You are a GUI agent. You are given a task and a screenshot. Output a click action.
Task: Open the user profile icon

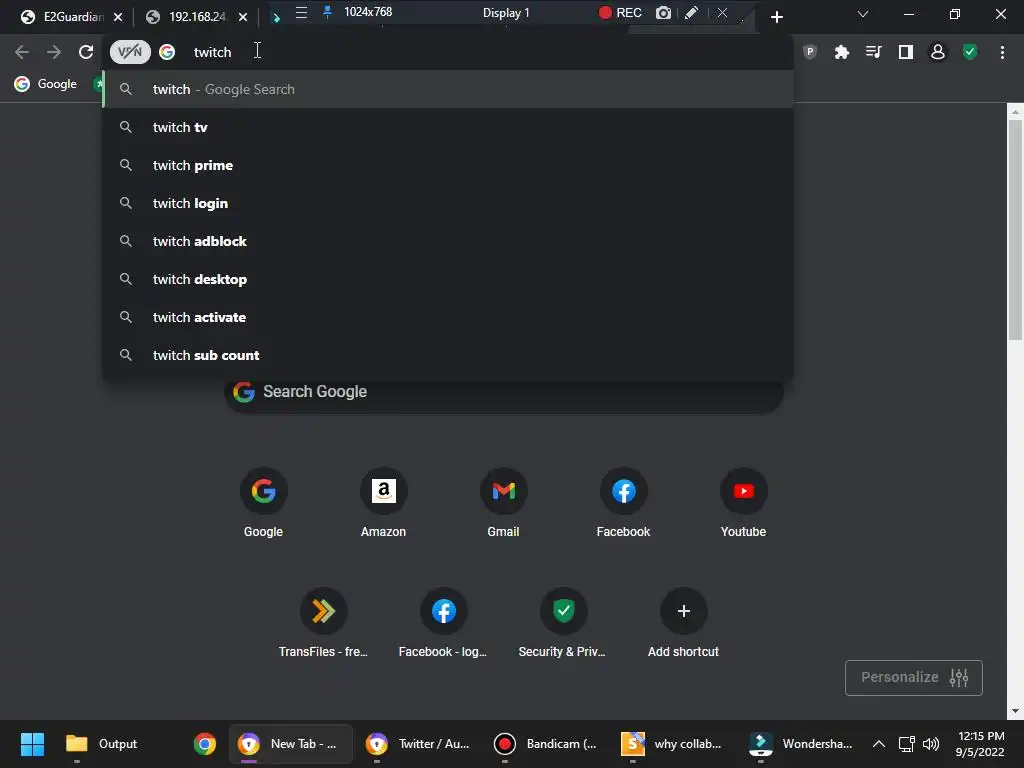[x=938, y=52]
